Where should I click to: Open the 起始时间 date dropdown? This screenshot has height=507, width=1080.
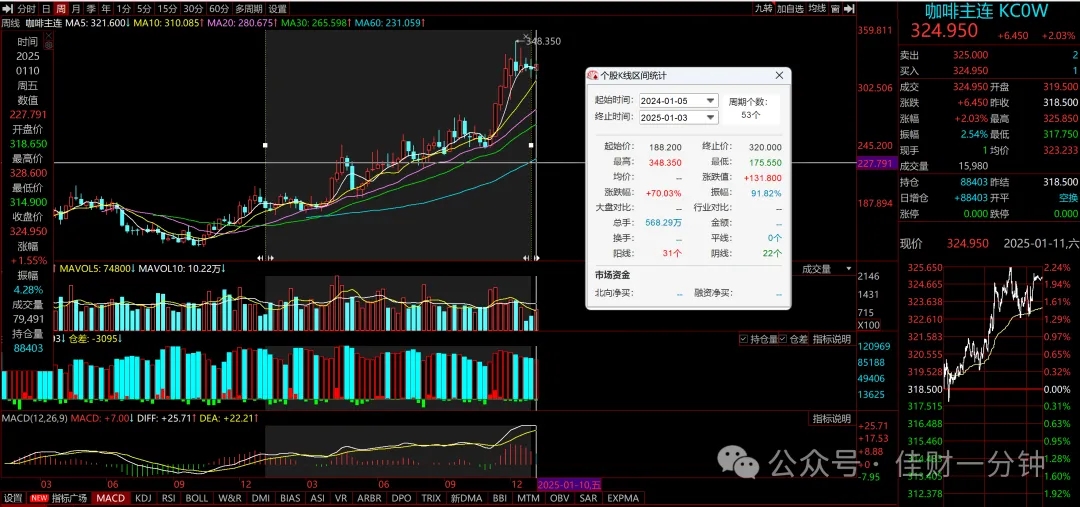[x=711, y=101]
